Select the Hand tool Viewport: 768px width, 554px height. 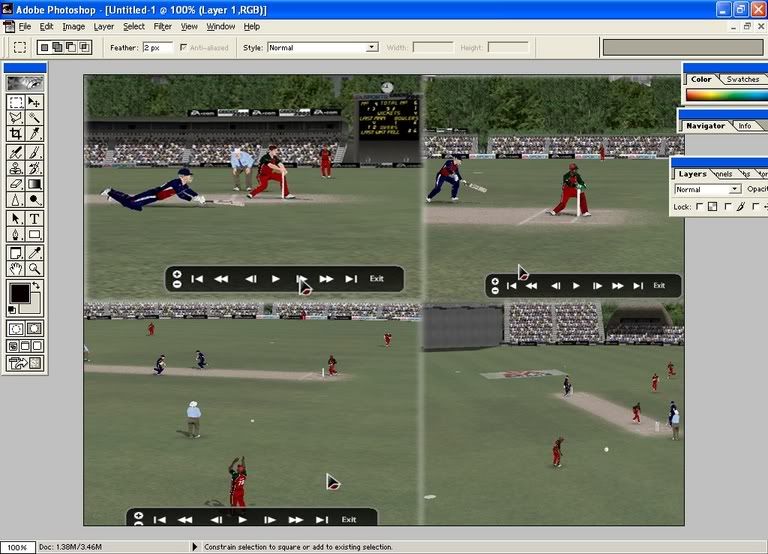(x=16, y=268)
